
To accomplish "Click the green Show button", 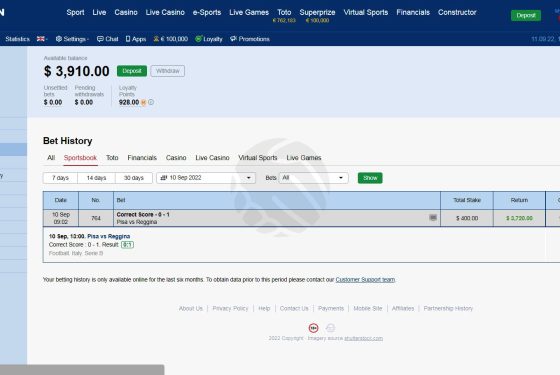I will coord(370,178).
